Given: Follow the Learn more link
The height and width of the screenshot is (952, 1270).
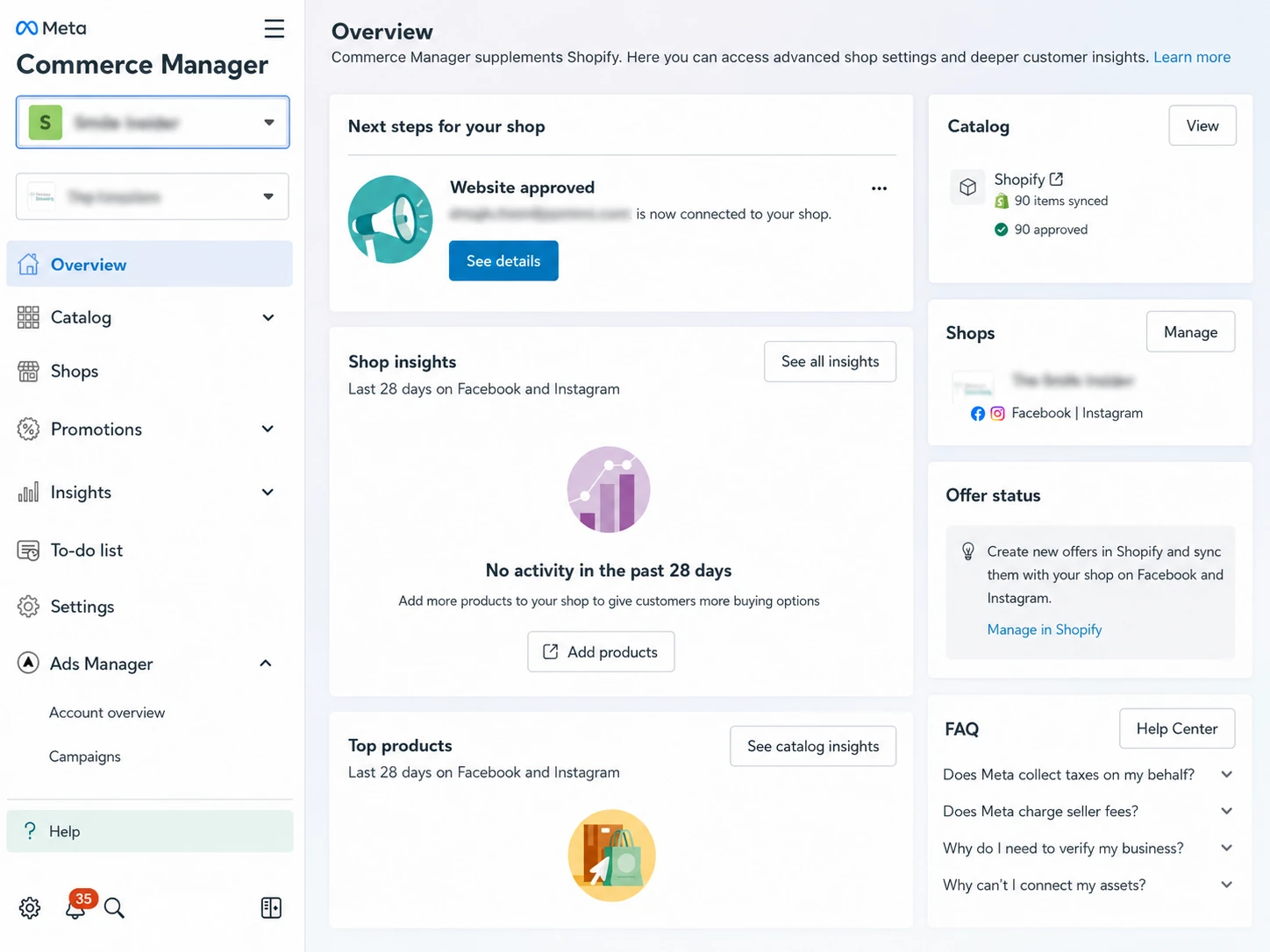Looking at the screenshot, I should (1192, 57).
